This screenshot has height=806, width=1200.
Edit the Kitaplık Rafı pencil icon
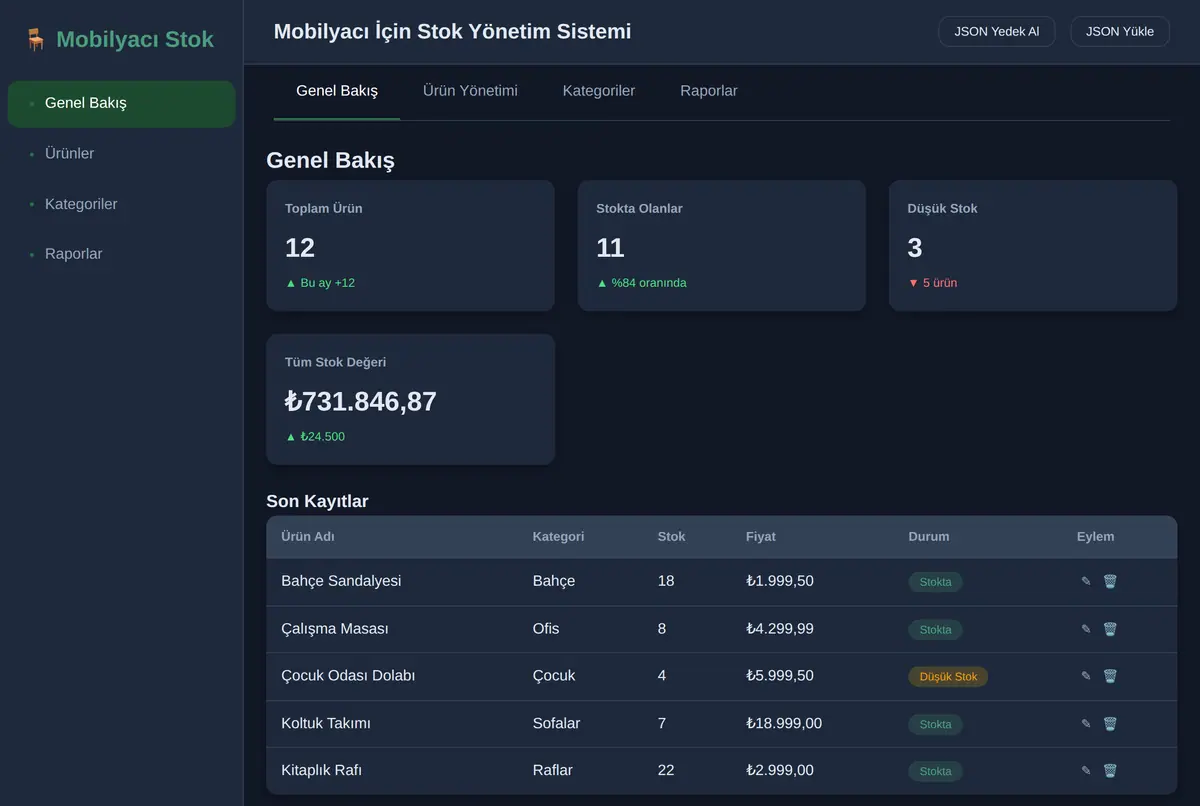click(1086, 771)
